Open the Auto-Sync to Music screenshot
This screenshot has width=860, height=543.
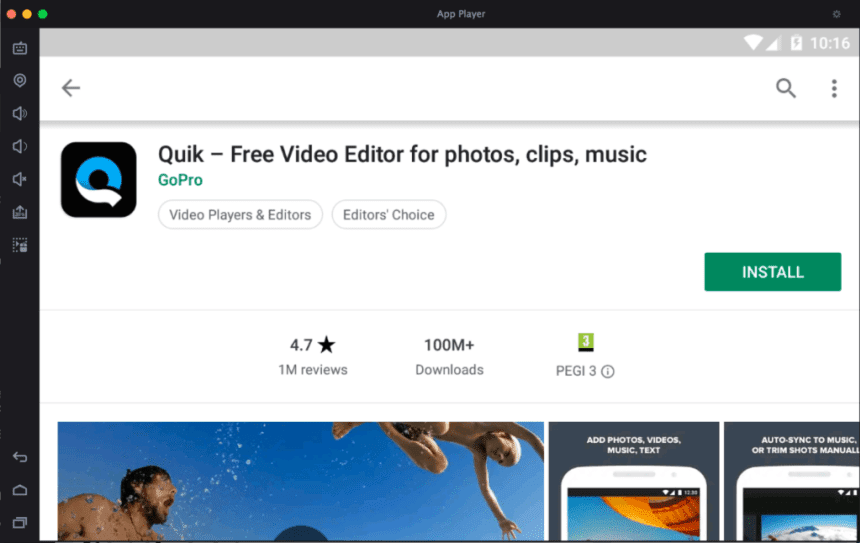(791, 481)
